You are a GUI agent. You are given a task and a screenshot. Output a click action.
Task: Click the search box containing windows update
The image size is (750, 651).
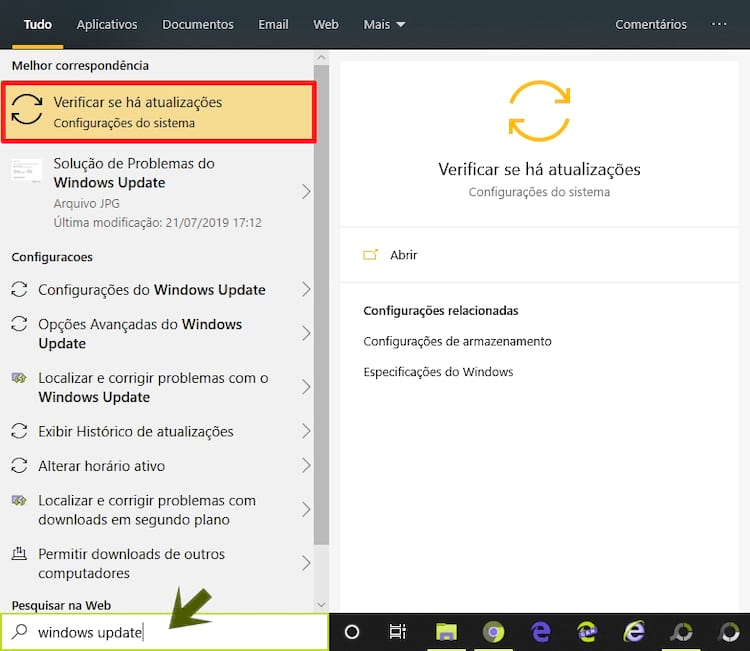point(165,632)
